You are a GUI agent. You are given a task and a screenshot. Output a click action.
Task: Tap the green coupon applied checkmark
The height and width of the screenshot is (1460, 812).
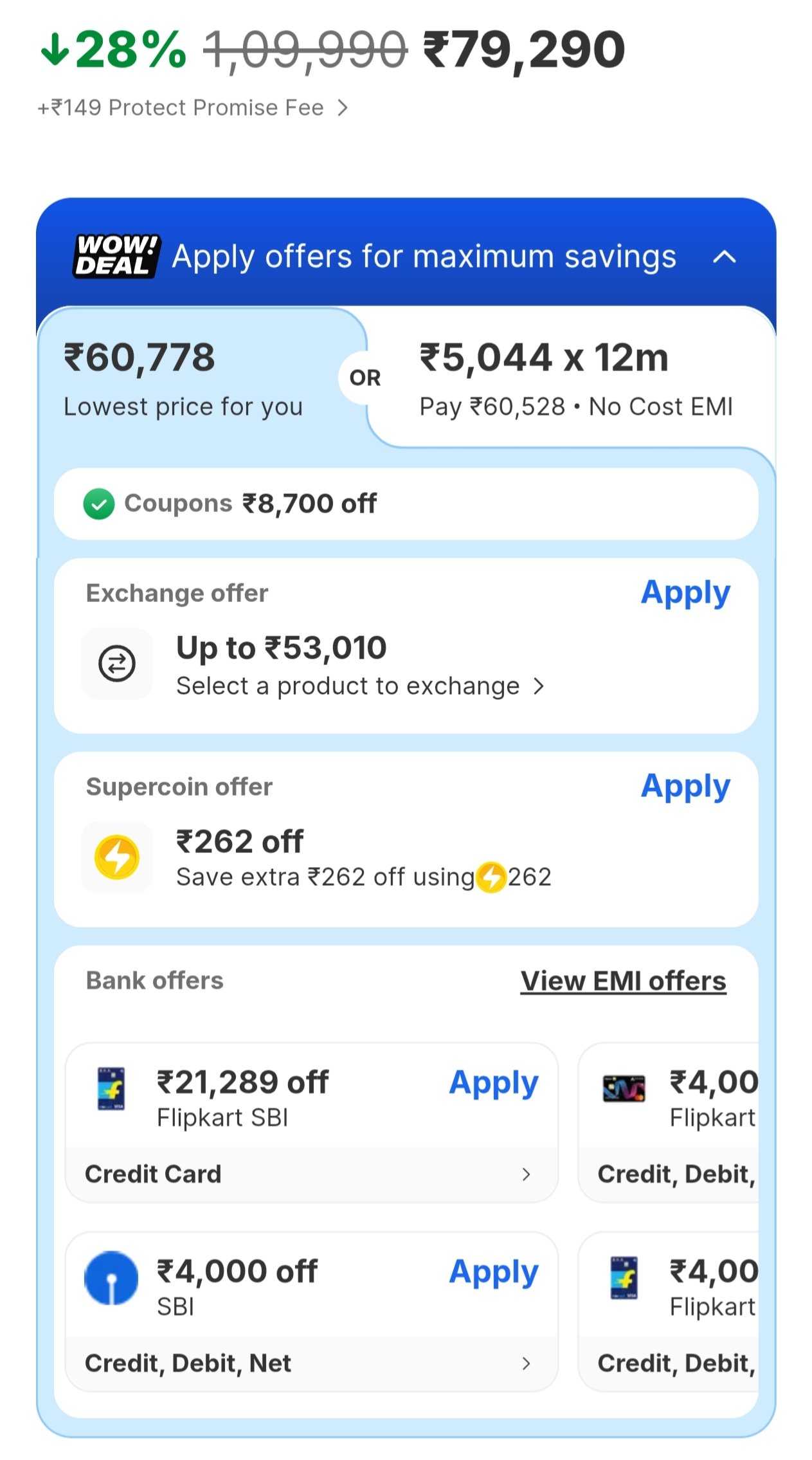pyautogui.click(x=99, y=504)
